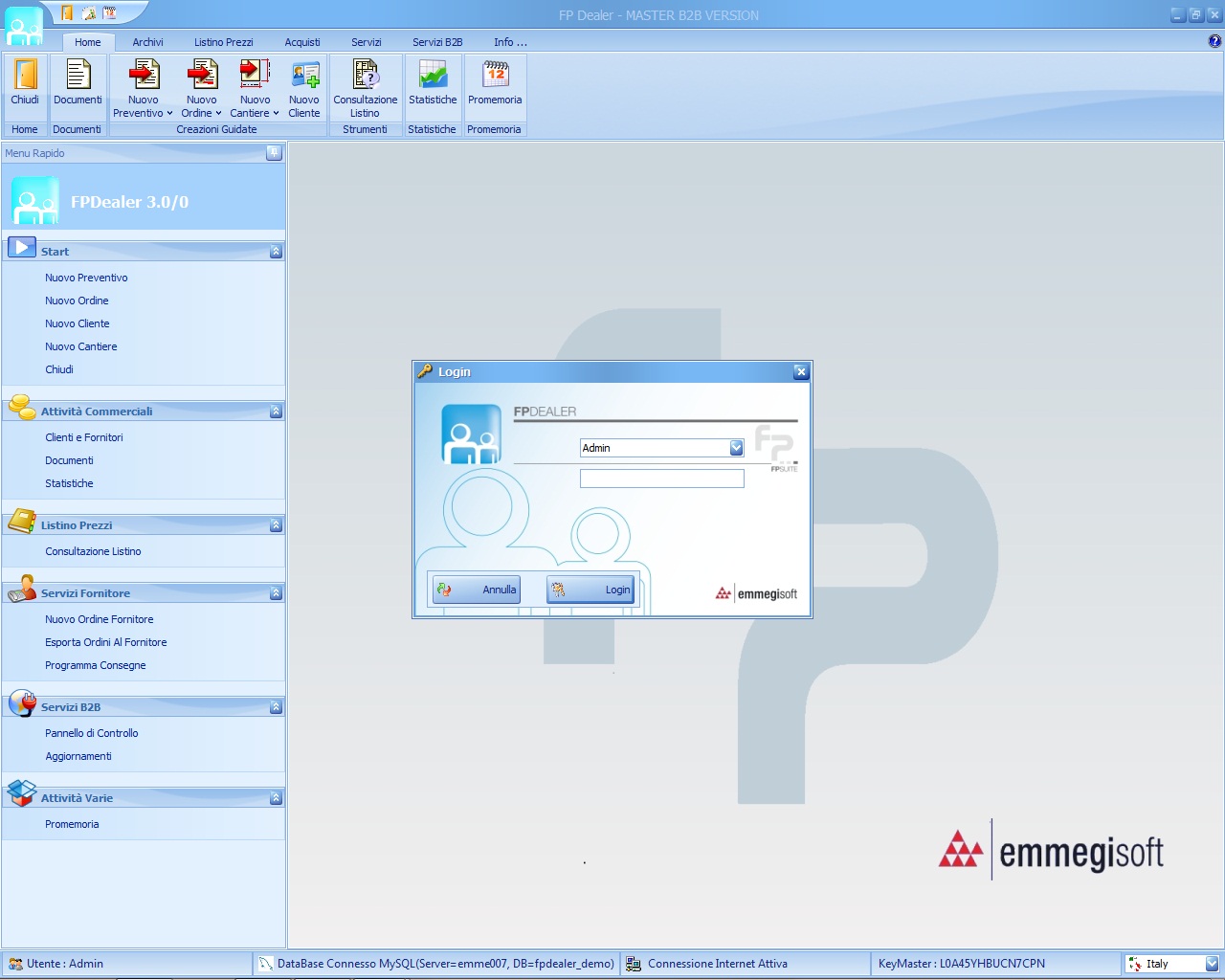This screenshot has width=1225, height=980.
Task: Collapse the Servizi B2B section
Action: 276,706
